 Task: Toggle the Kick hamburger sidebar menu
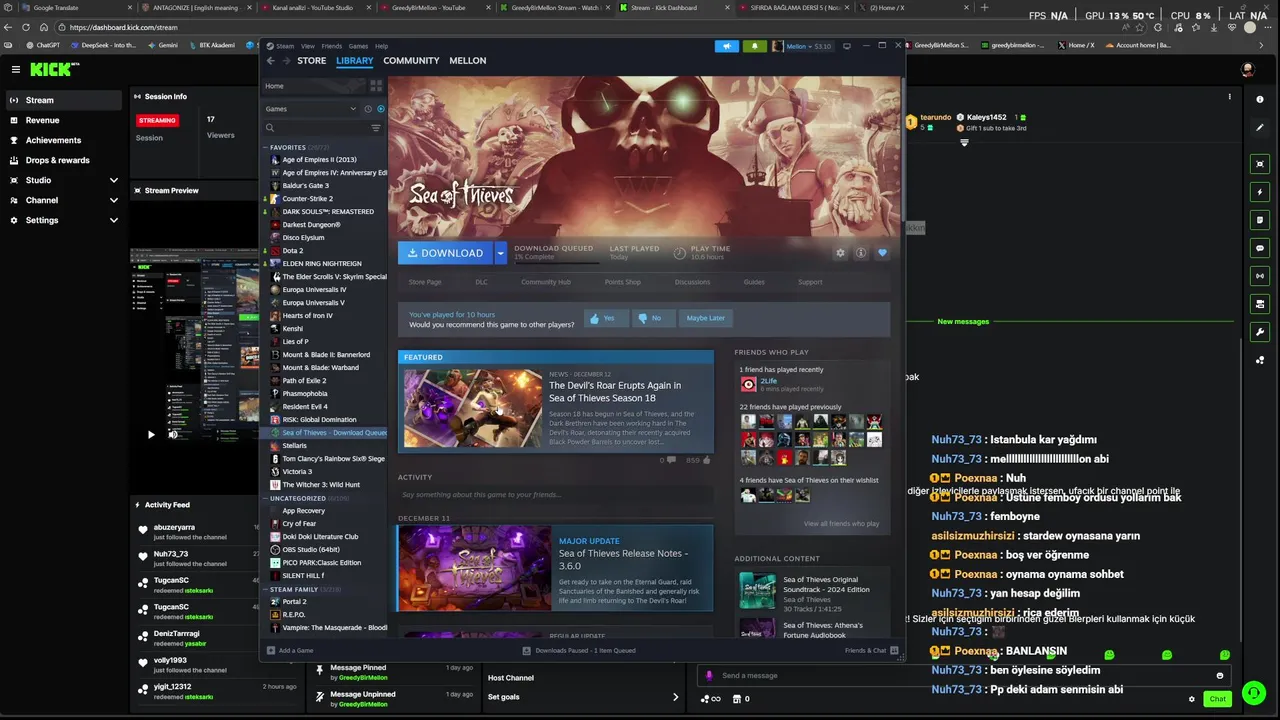coord(16,69)
